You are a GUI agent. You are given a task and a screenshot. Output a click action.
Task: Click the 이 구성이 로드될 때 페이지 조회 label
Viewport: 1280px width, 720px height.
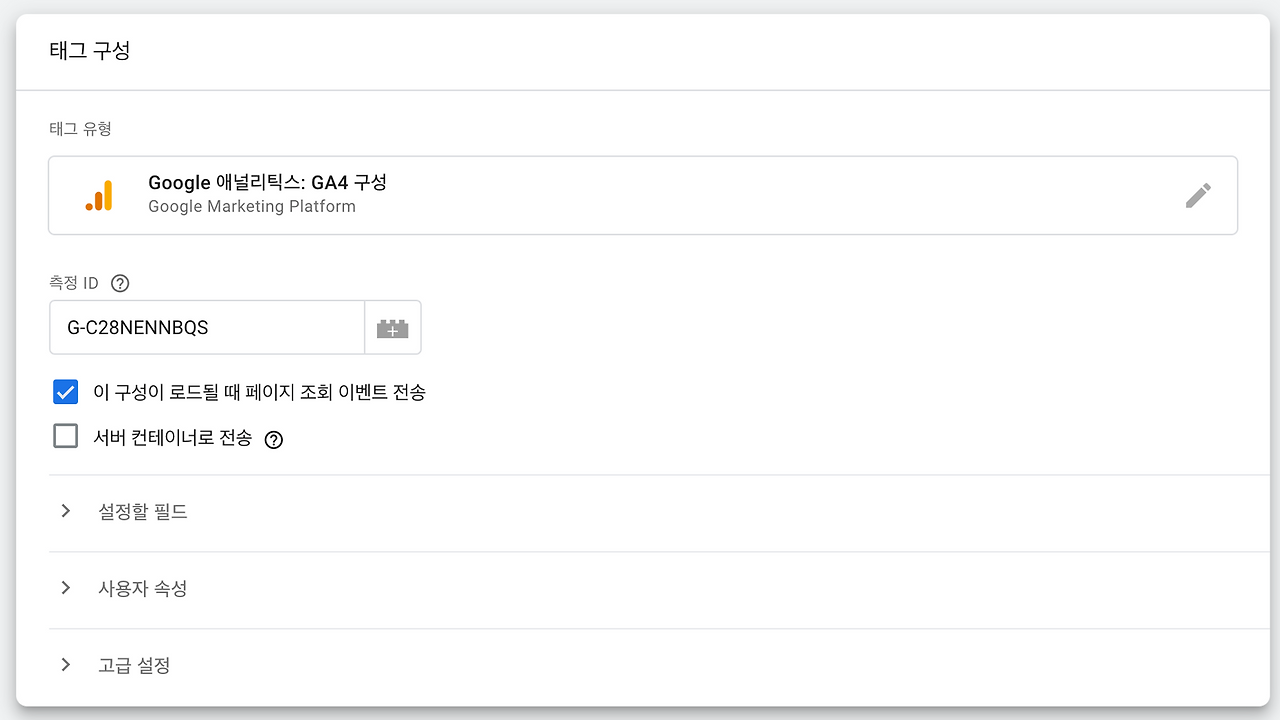259,392
